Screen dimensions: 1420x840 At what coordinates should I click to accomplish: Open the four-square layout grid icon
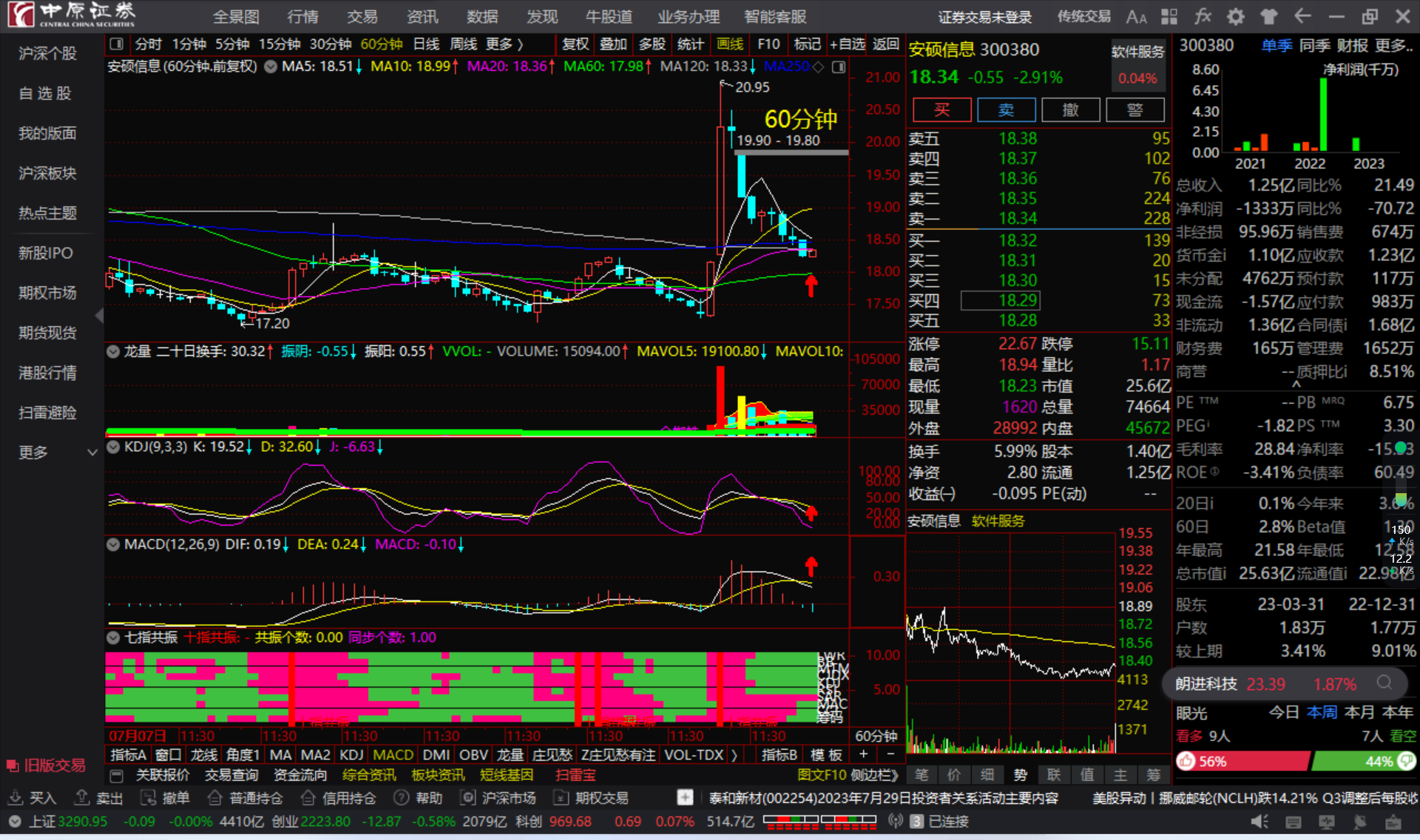tap(1169, 16)
